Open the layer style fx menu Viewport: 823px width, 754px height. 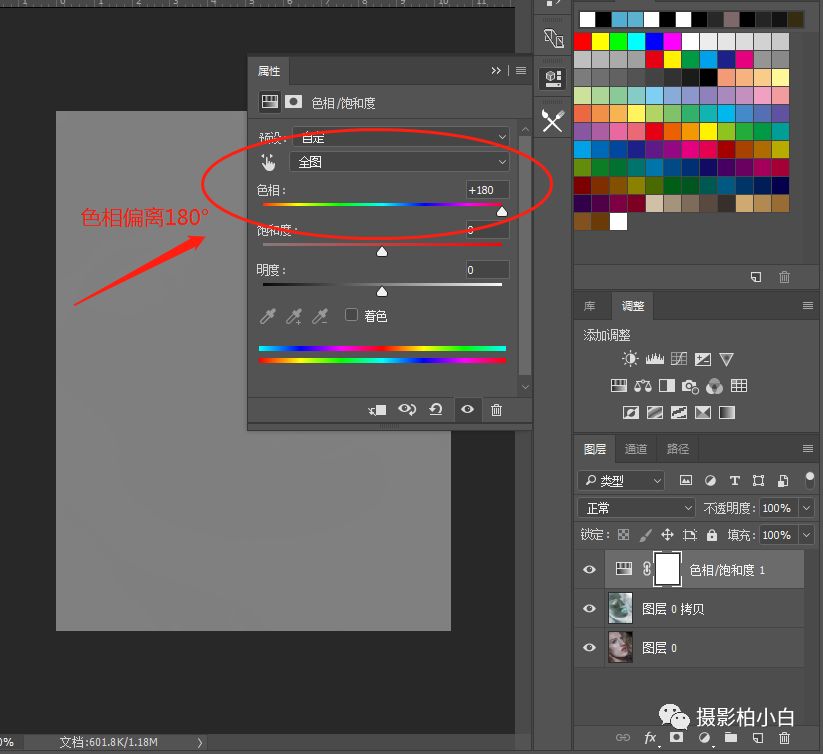coord(650,738)
